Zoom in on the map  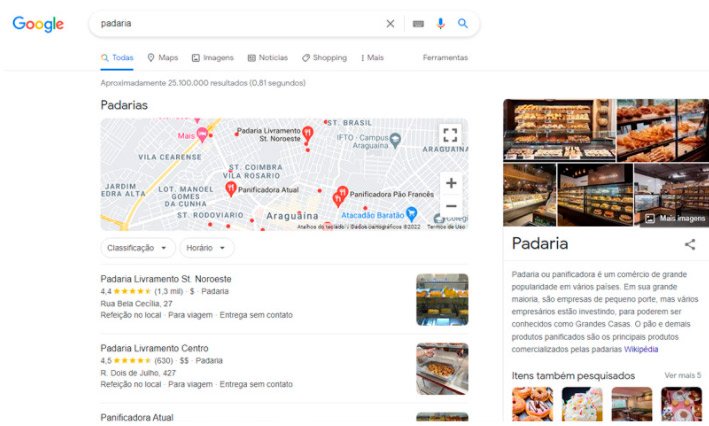451,183
